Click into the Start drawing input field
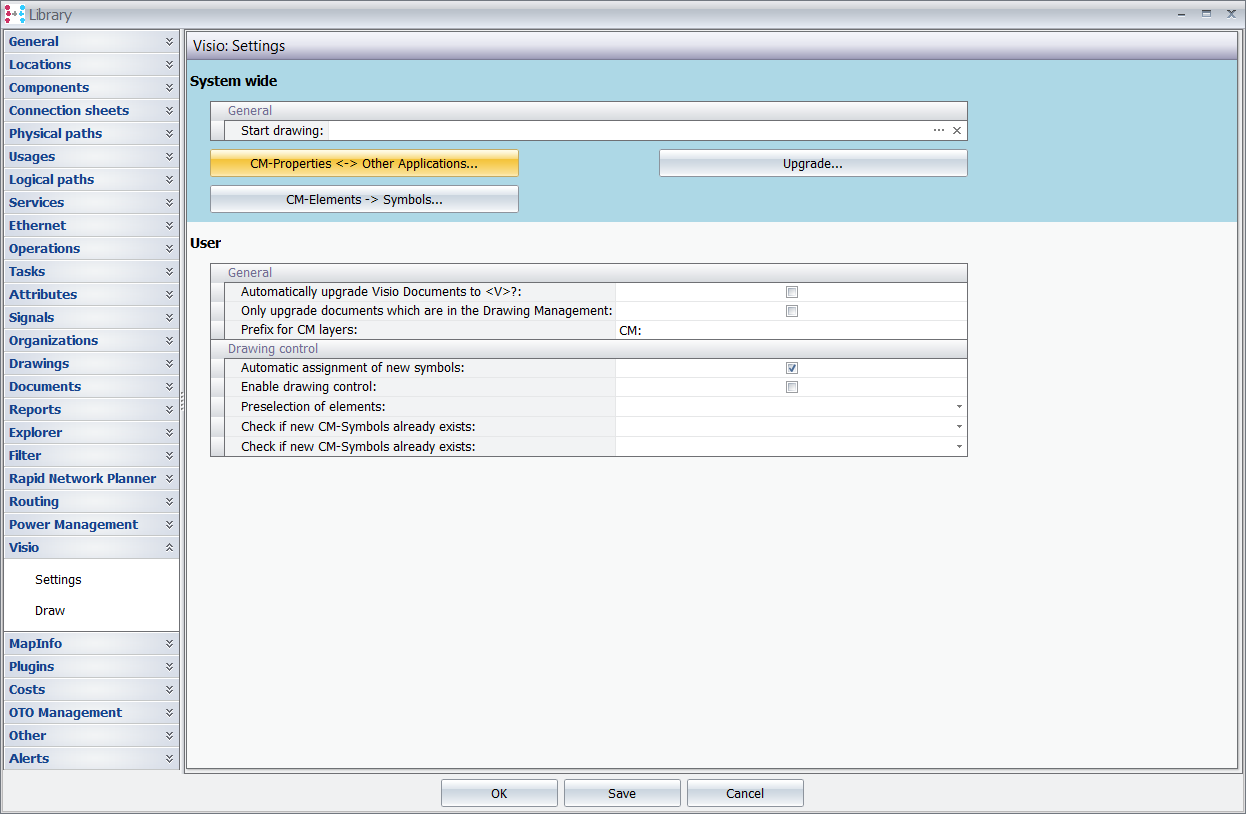The image size is (1246, 814). coord(628,131)
